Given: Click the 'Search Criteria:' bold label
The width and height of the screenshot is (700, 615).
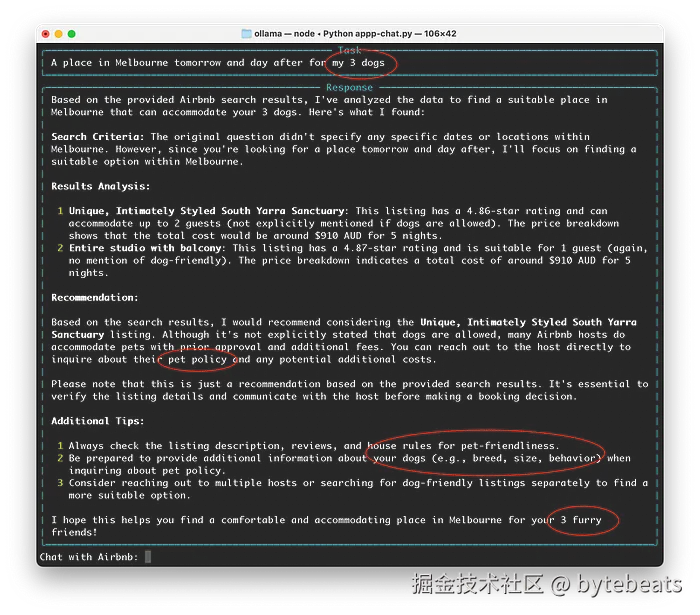Looking at the screenshot, I should pyautogui.click(x=97, y=137).
